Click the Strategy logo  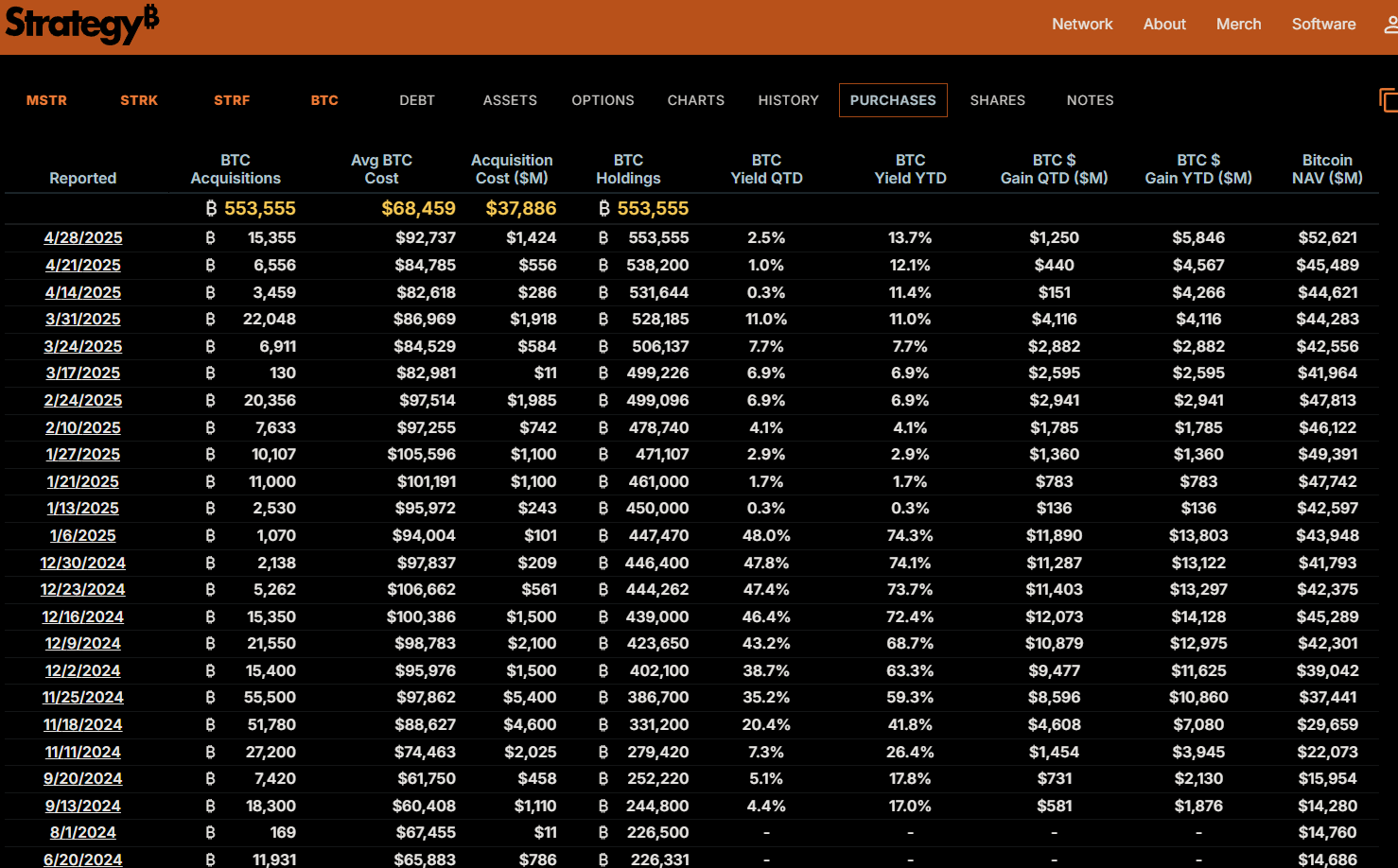tap(81, 24)
